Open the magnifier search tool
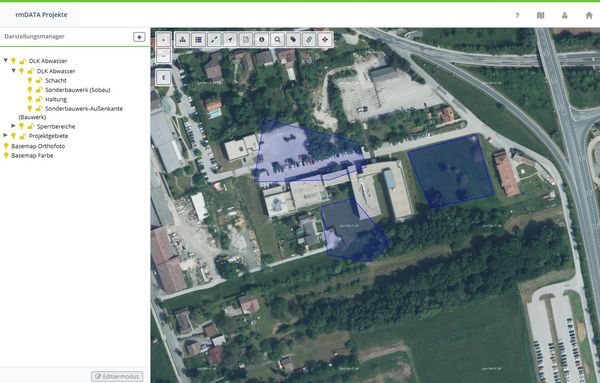Screen dimensions: 600x383 point(277,39)
